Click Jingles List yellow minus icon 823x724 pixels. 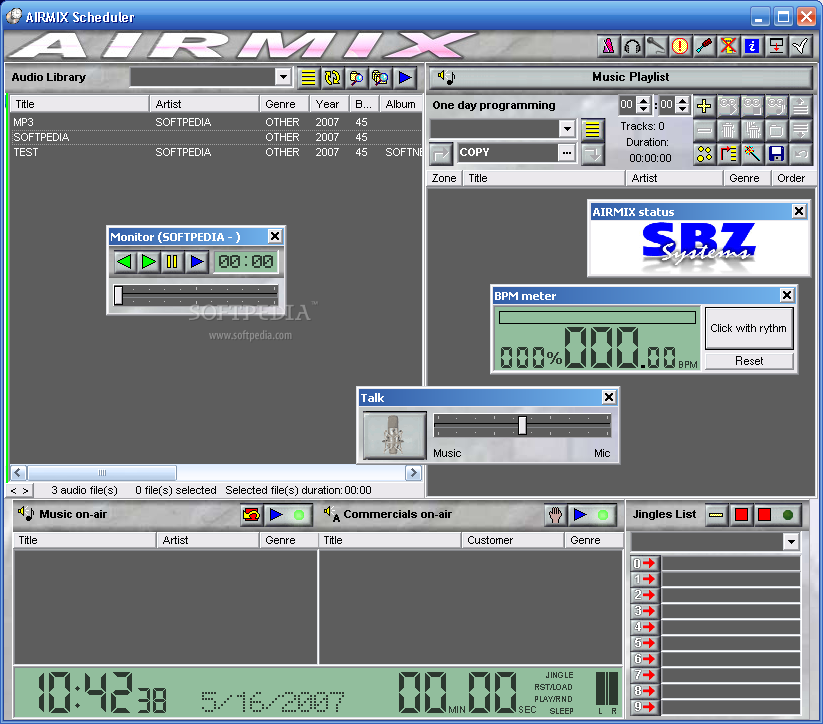click(x=715, y=515)
